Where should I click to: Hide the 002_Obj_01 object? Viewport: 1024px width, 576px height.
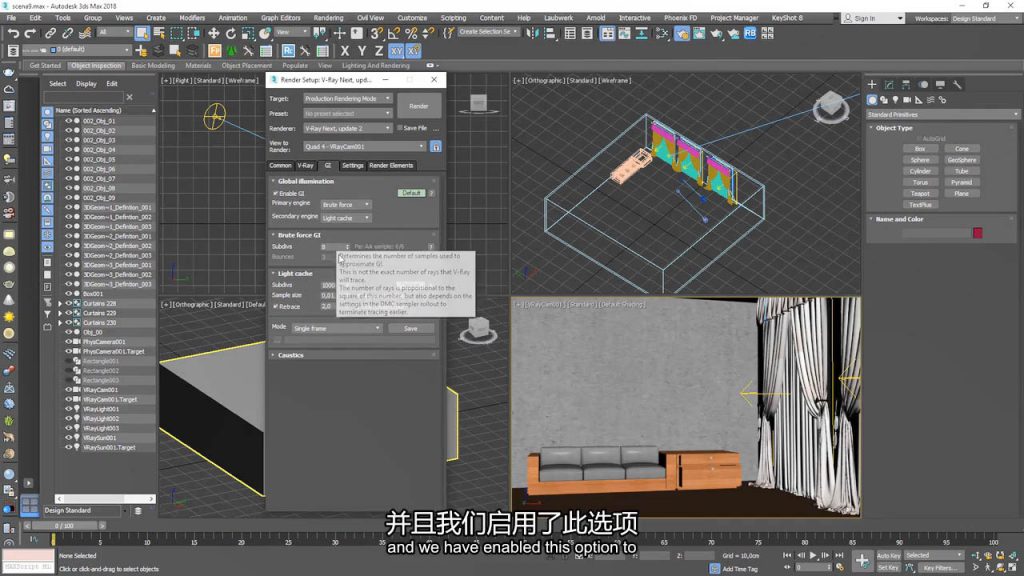(x=68, y=121)
